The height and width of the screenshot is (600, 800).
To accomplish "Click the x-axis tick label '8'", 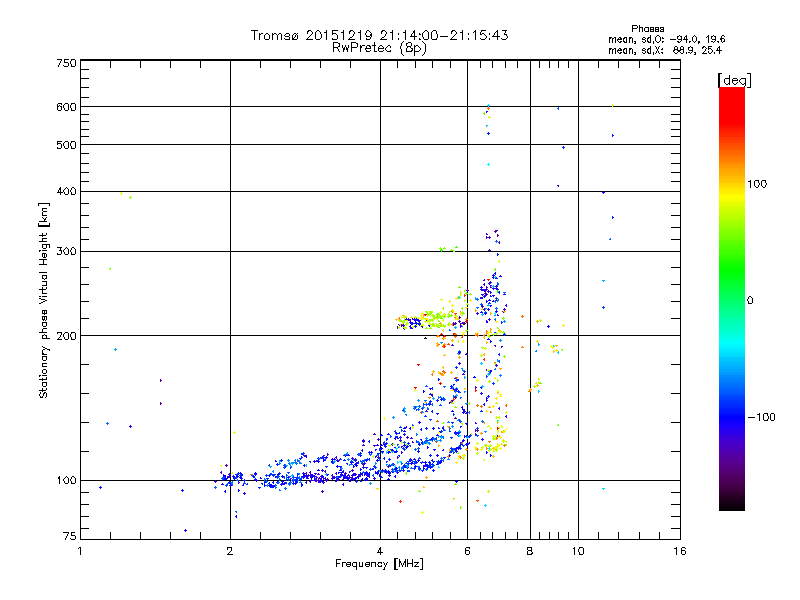I will pos(530,551).
